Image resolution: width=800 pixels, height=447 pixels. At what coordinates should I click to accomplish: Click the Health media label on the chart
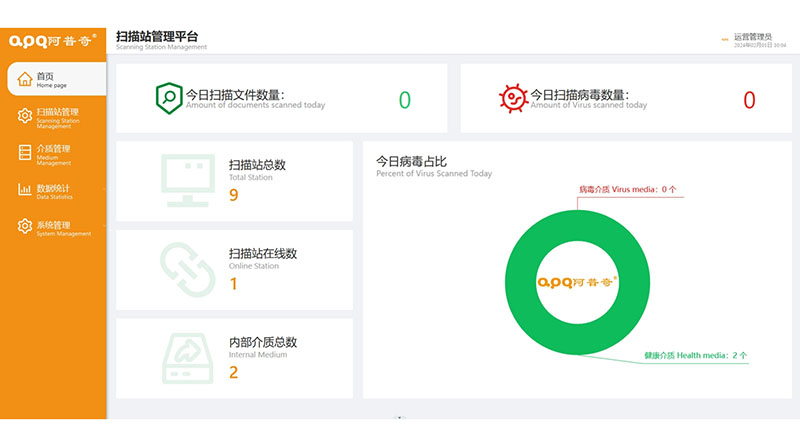click(696, 355)
